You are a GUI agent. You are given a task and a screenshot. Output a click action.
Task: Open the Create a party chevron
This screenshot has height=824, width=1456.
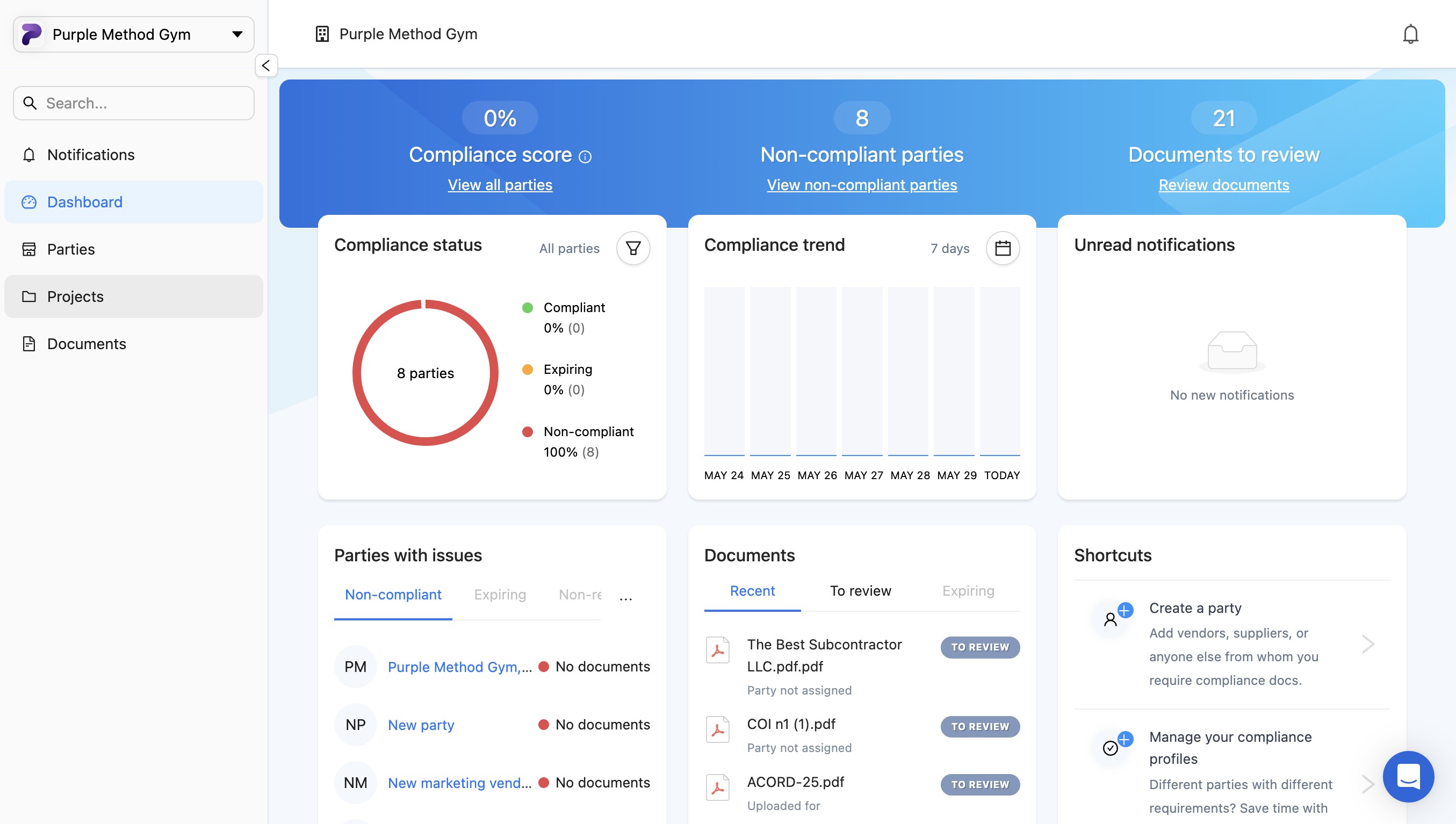(x=1367, y=644)
